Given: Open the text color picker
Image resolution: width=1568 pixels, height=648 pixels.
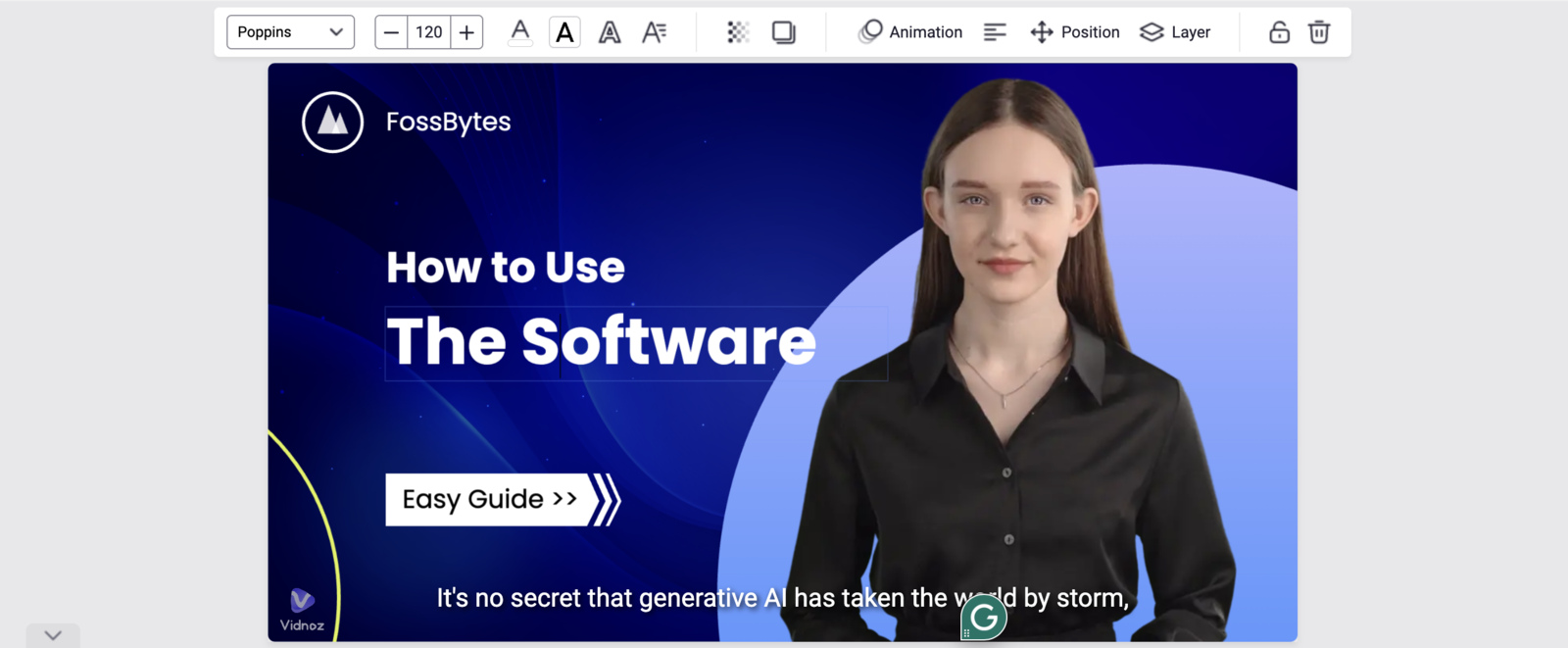Looking at the screenshot, I should tap(520, 32).
